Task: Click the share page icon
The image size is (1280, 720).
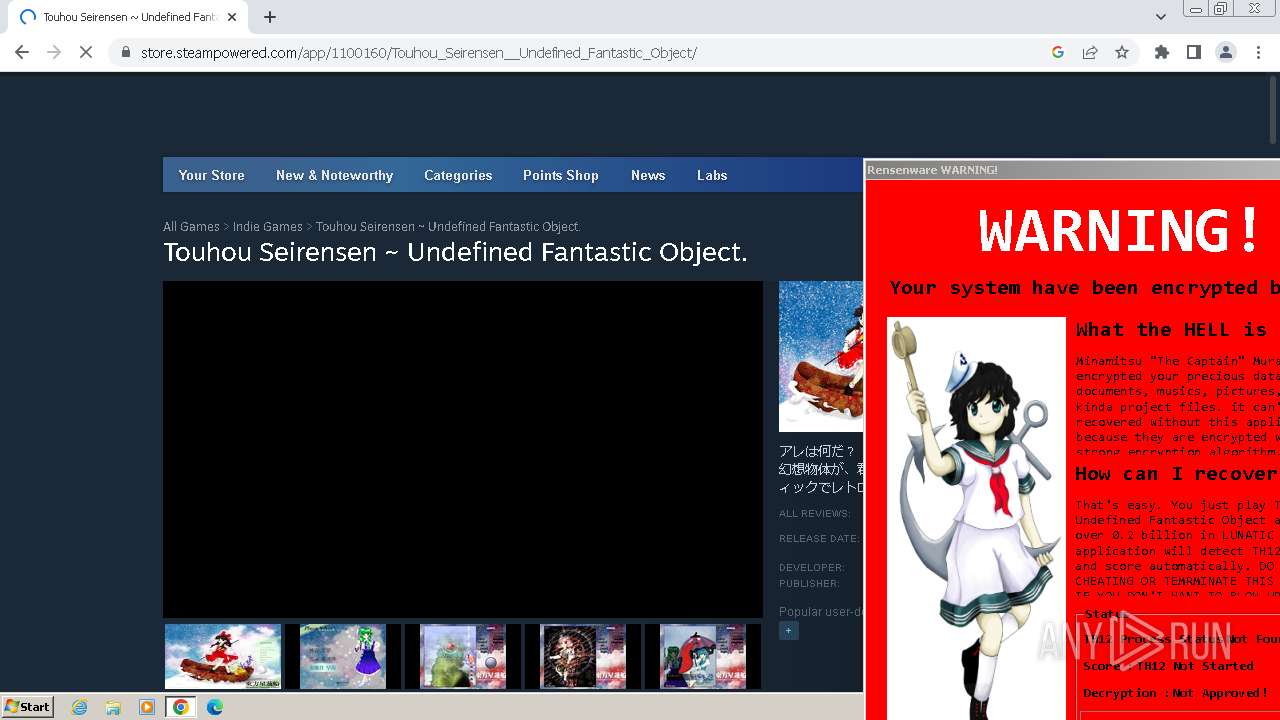Action: pyautogui.click(x=1090, y=52)
